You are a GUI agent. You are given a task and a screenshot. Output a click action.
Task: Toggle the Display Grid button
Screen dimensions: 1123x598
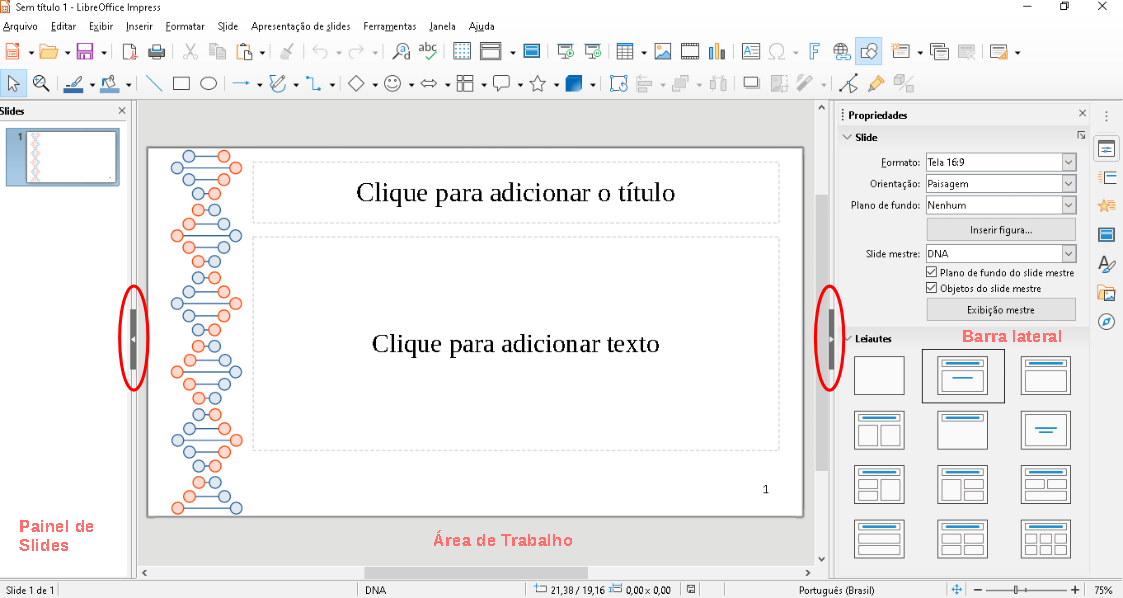click(461, 50)
